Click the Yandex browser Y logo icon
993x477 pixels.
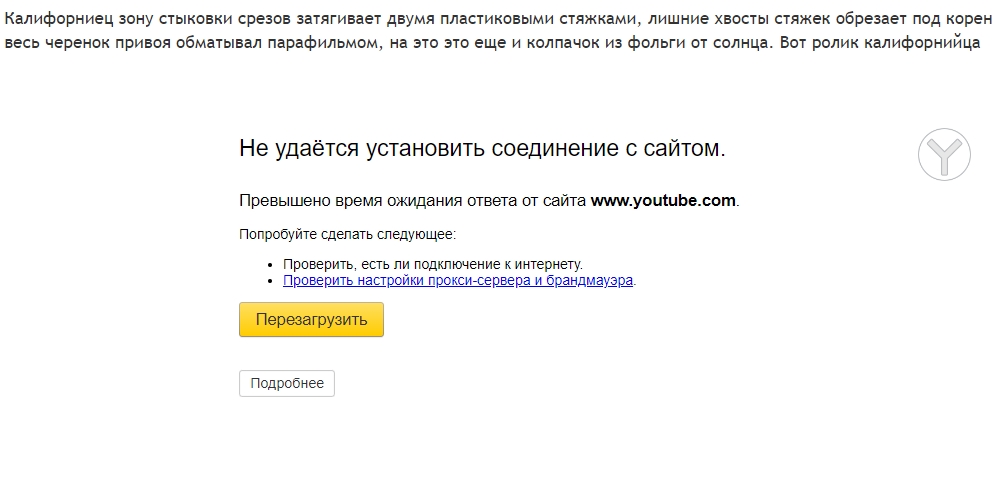[944, 154]
